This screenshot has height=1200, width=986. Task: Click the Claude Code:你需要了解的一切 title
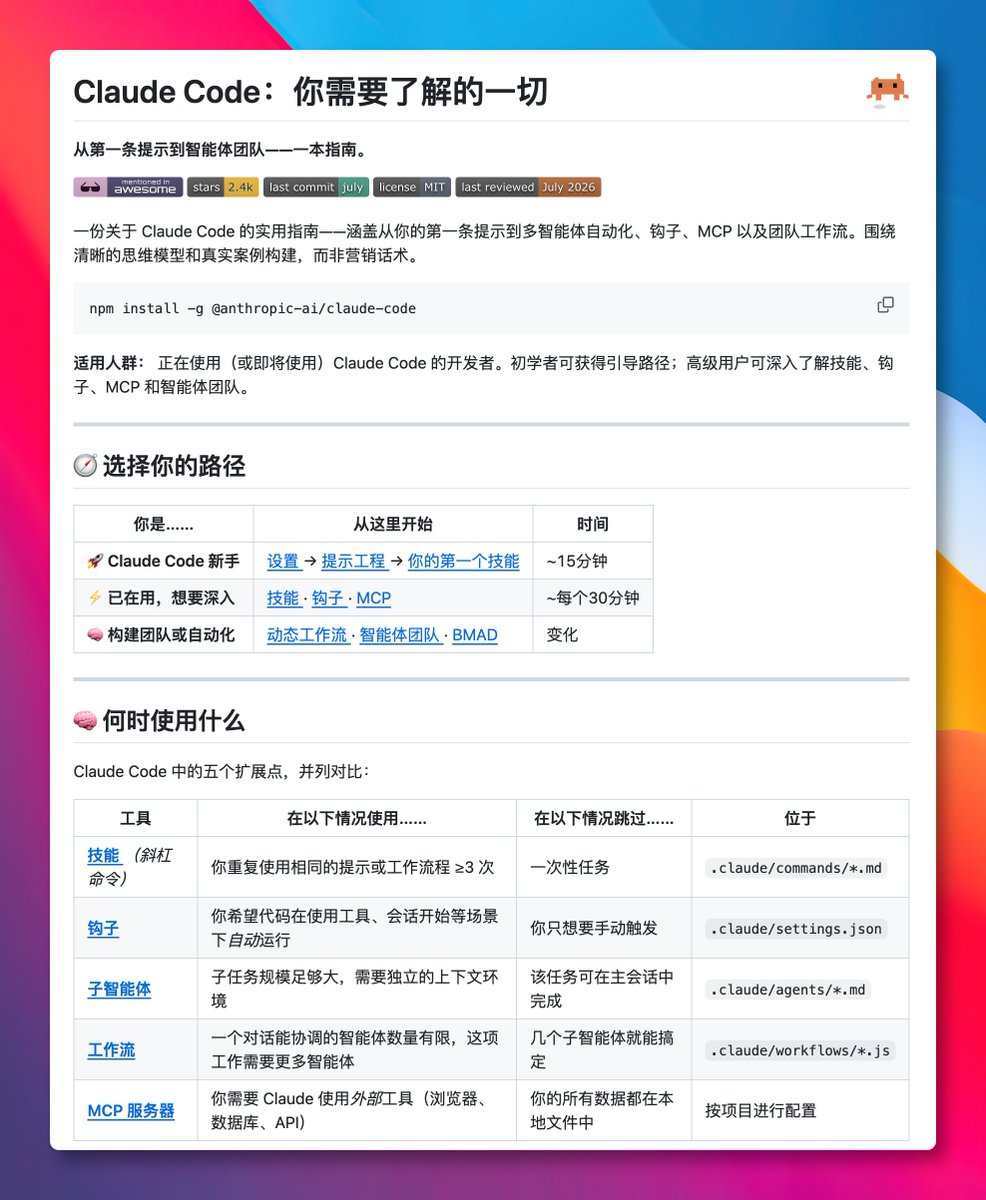coord(311,92)
